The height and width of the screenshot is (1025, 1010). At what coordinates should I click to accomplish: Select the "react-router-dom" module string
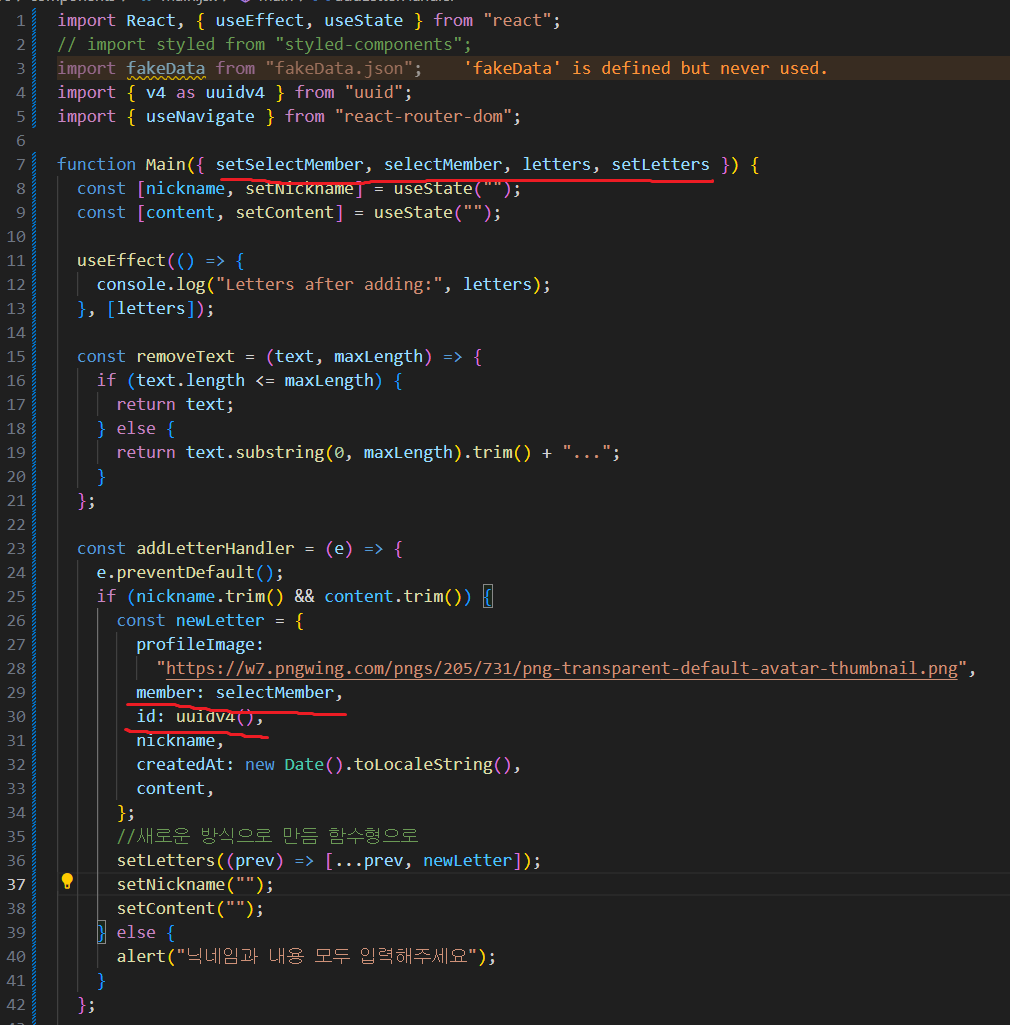[x=424, y=116]
